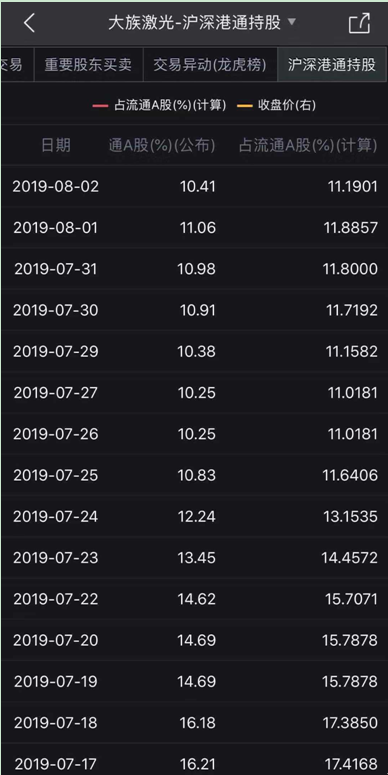
Task: Sort by the 日期 column header
Action: coord(55,145)
